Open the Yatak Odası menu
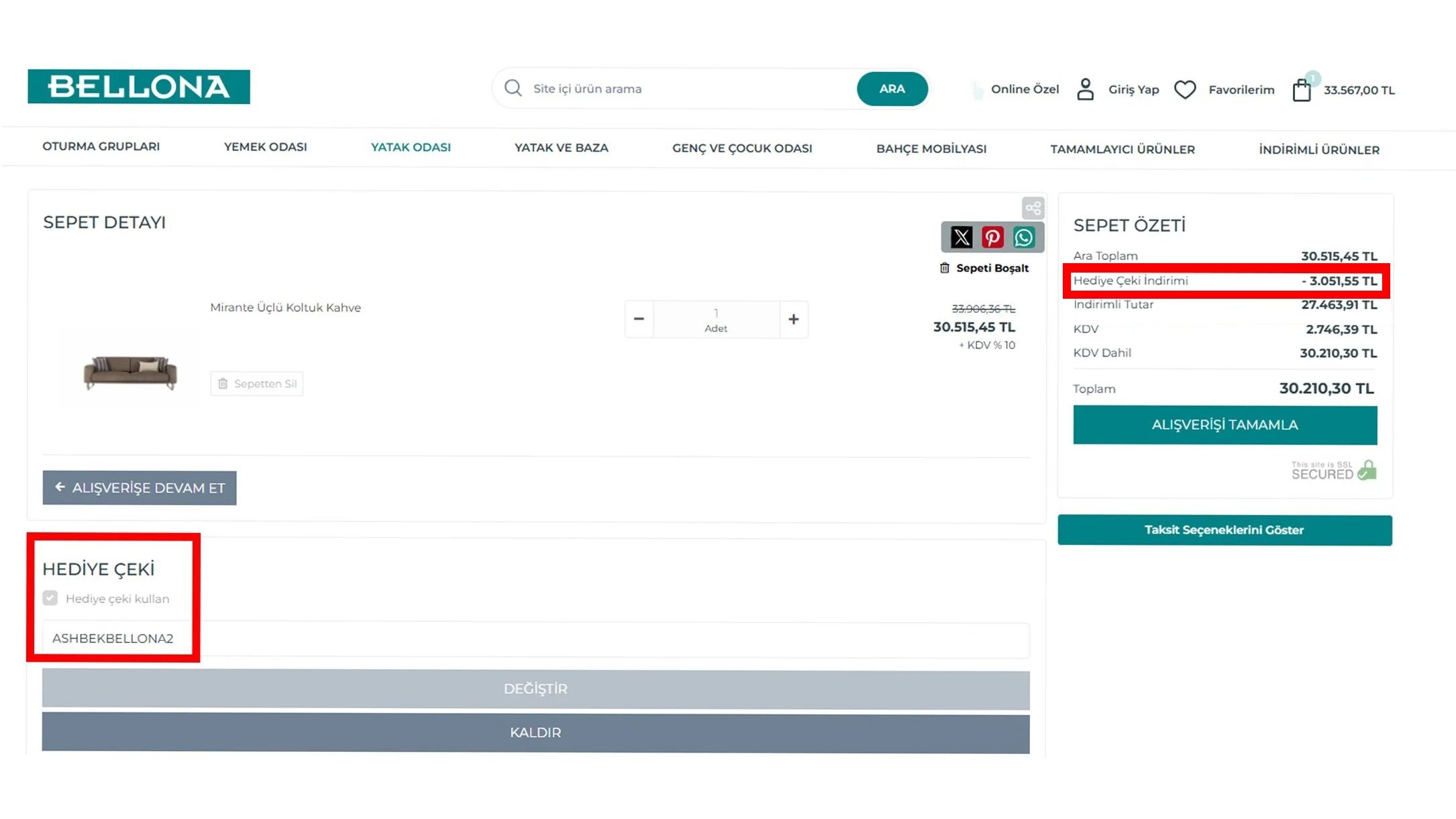This screenshot has width=1456, height=819. [x=411, y=147]
